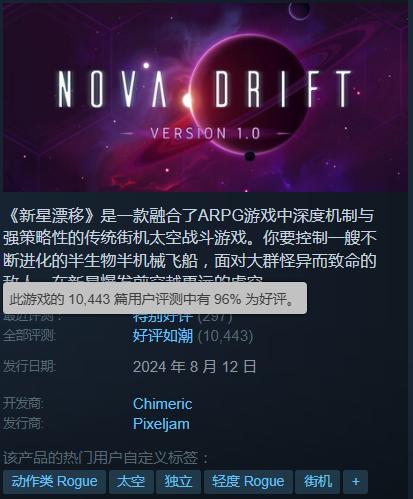Click the game description paragraph
Image resolution: width=413 pixels, height=499 pixels.
coord(190,245)
